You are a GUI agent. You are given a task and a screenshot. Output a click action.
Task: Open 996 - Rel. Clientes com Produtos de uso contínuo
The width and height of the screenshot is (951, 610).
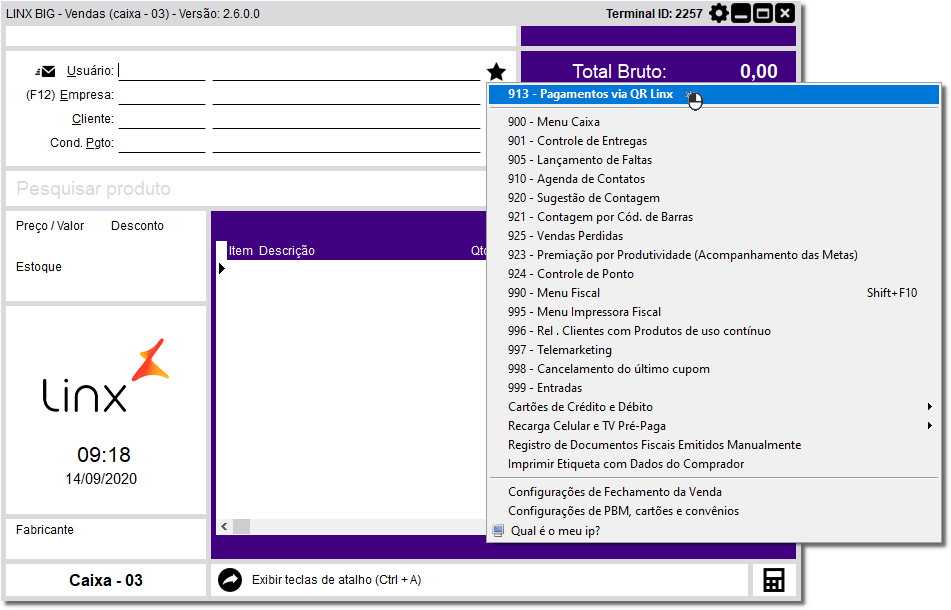point(714,331)
